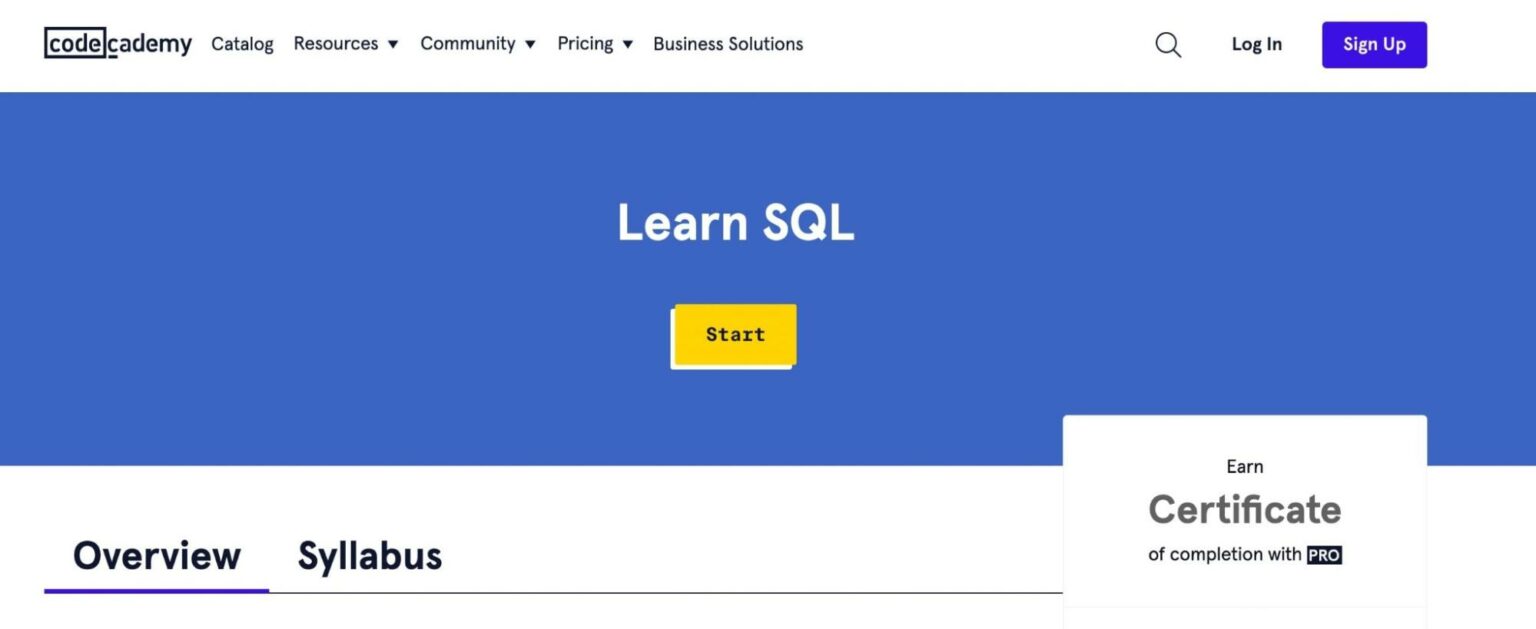Select the Overview tab
This screenshot has height=629, width=1536.
(x=157, y=556)
